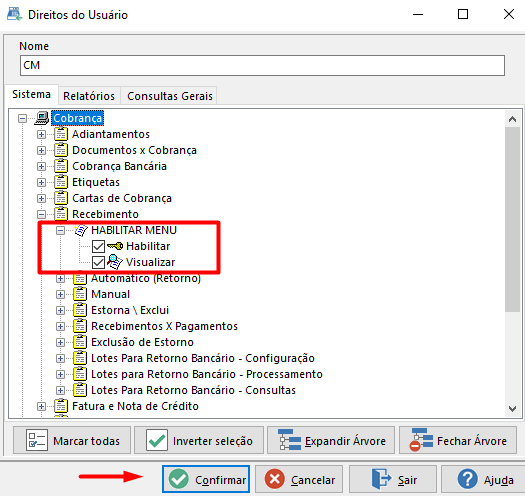
Task: Click the Confirmar button
Action: click(206, 479)
